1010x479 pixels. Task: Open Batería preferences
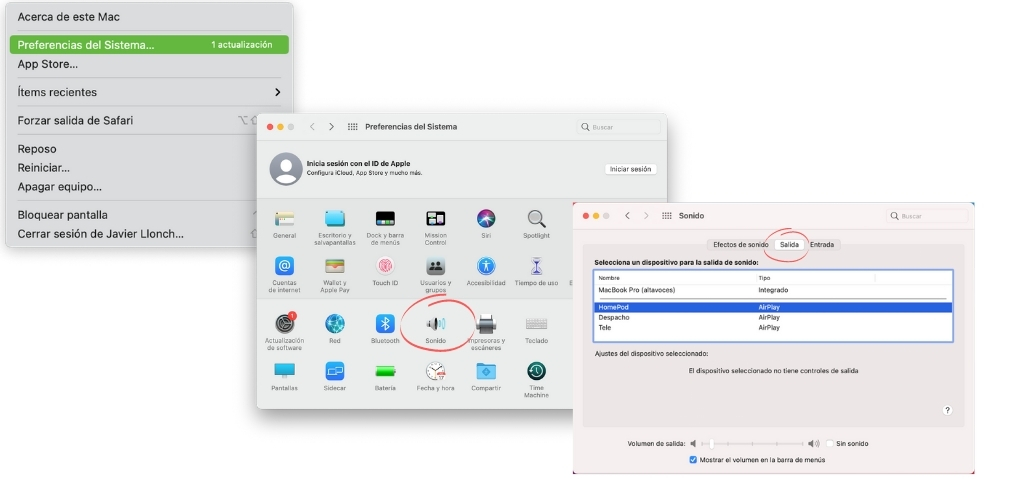[x=385, y=371]
